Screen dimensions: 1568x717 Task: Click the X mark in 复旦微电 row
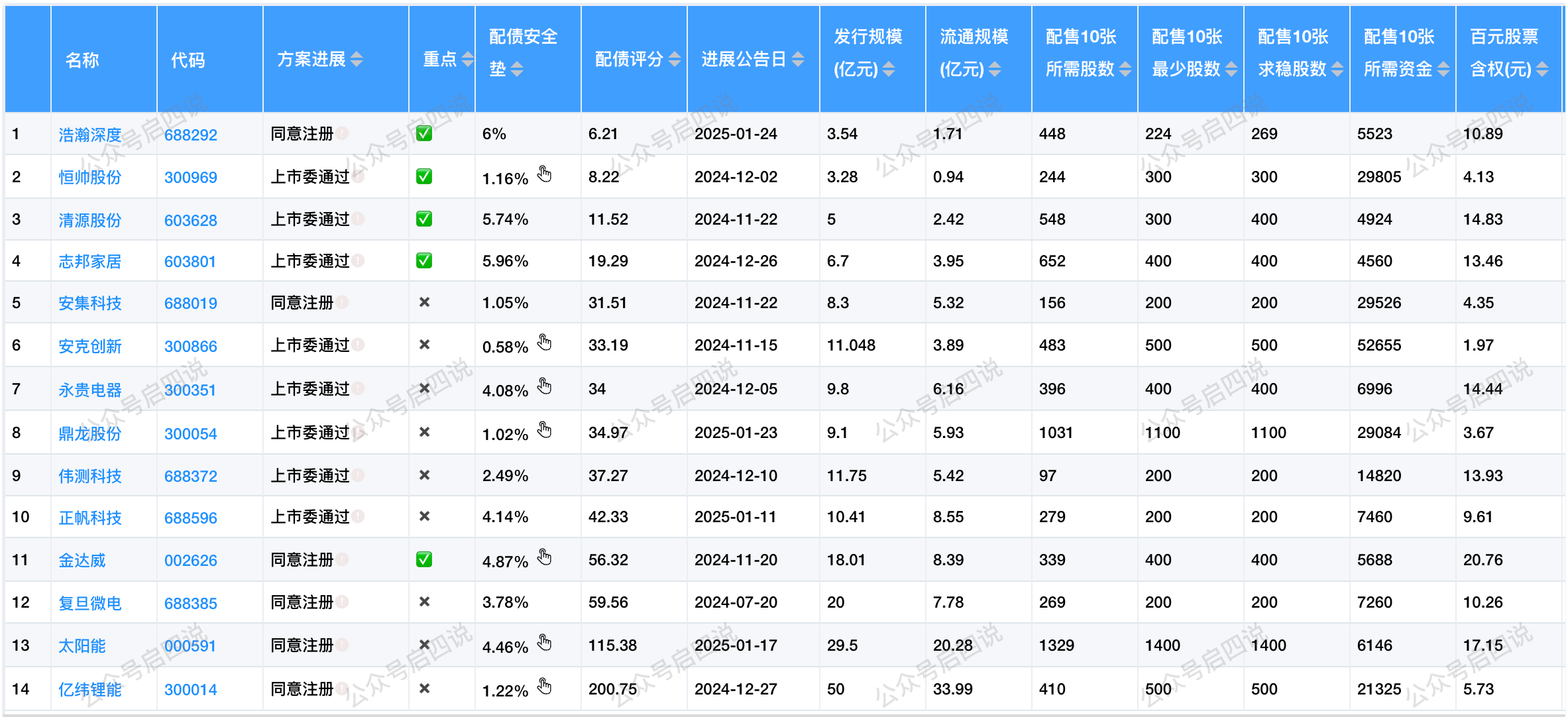[x=425, y=602]
